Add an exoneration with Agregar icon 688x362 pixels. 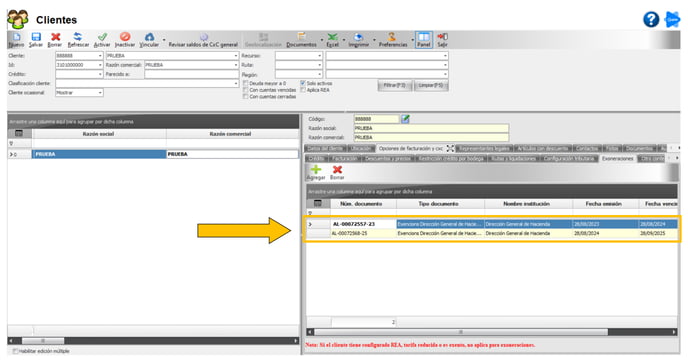click(316, 172)
